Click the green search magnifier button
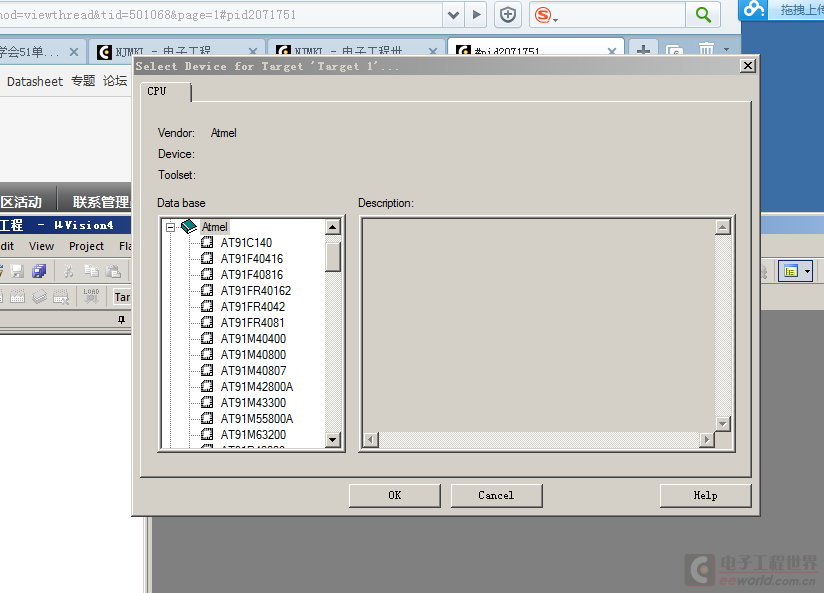The width and height of the screenshot is (824, 593). click(x=703, y=15)
